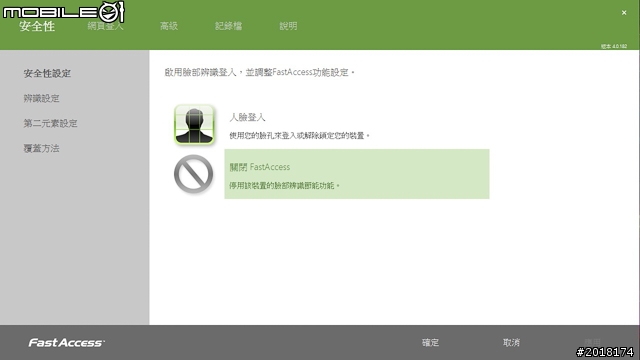Open the 說明 tab
The width and height of the screenshot is (640, 360).
click(288, 26)
